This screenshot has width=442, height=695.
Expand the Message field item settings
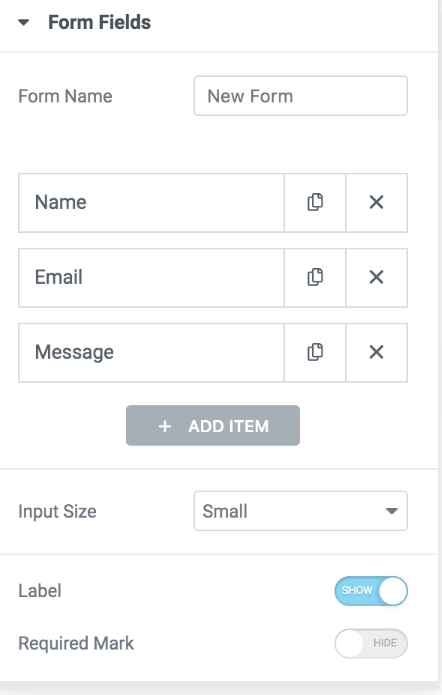[151, 352]
